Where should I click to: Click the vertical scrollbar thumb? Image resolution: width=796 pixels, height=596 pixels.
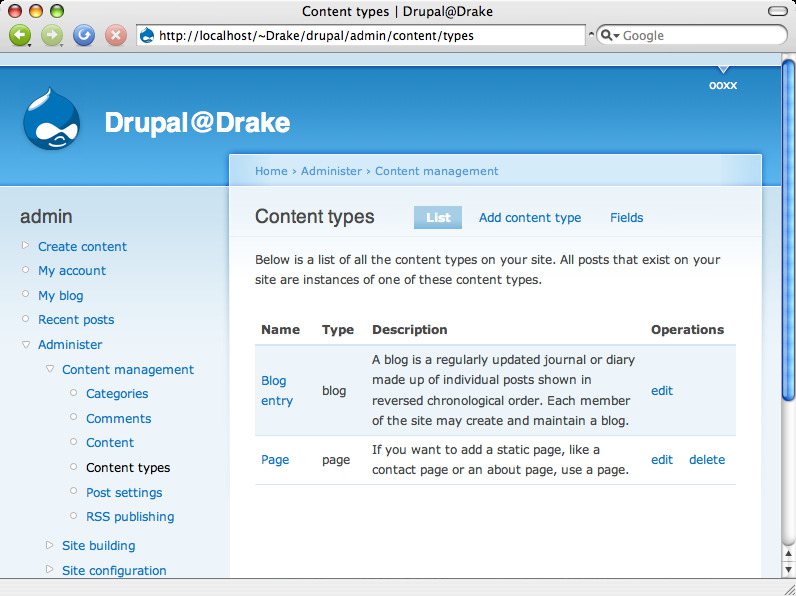click(x=788, y=229)
